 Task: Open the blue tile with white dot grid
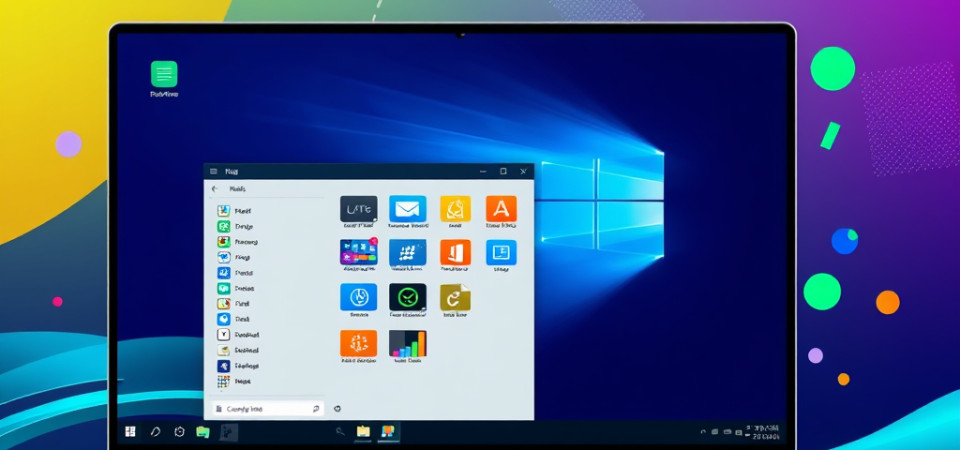click(408, 252)
